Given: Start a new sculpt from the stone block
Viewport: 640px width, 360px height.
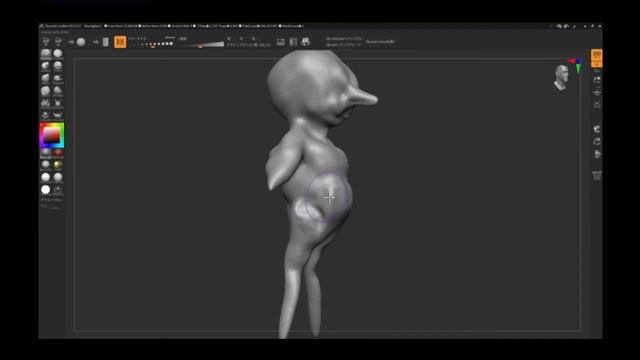Looking at the screenshot, I should [x=106, y=42].
